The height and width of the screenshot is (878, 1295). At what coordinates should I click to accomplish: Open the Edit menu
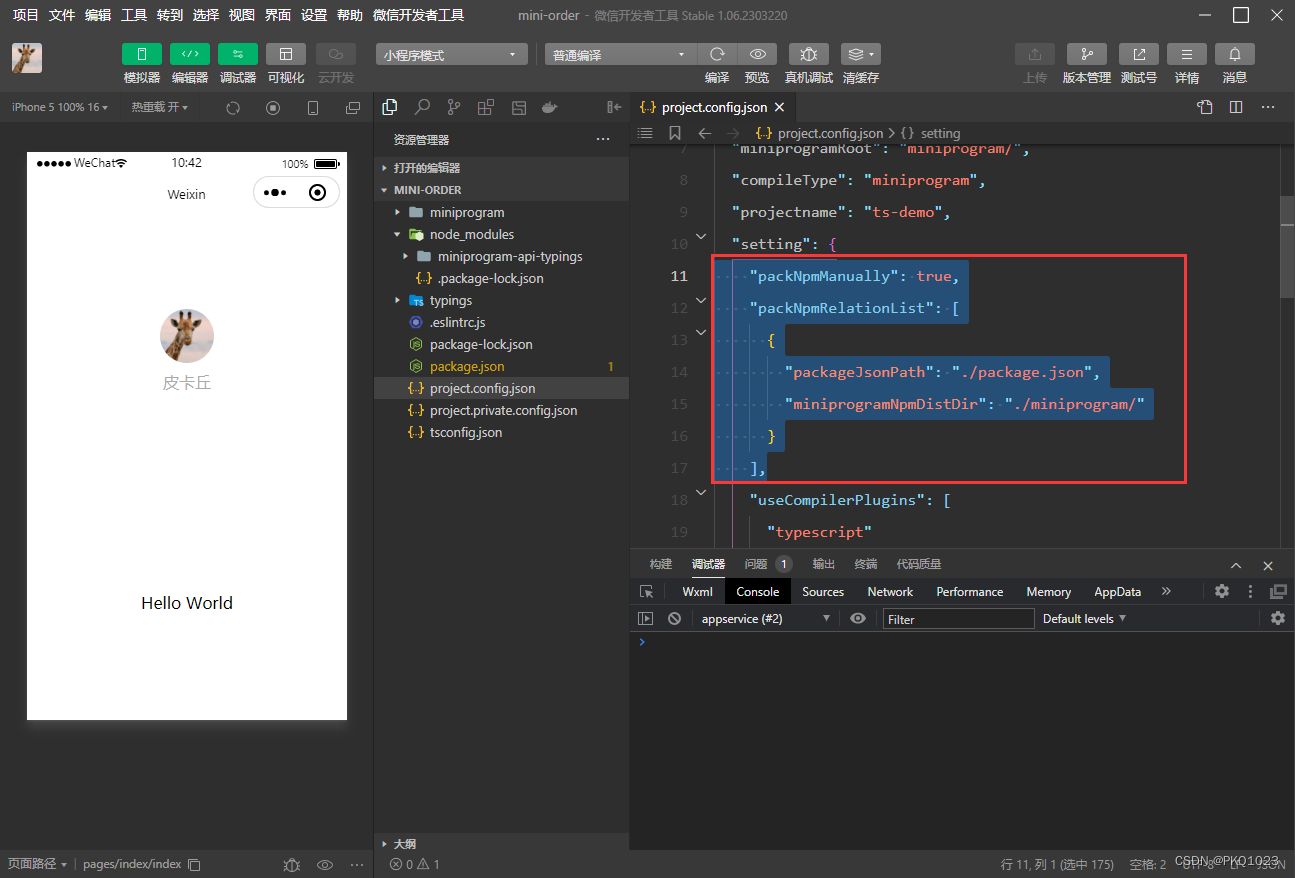click(x=98, y=15)
